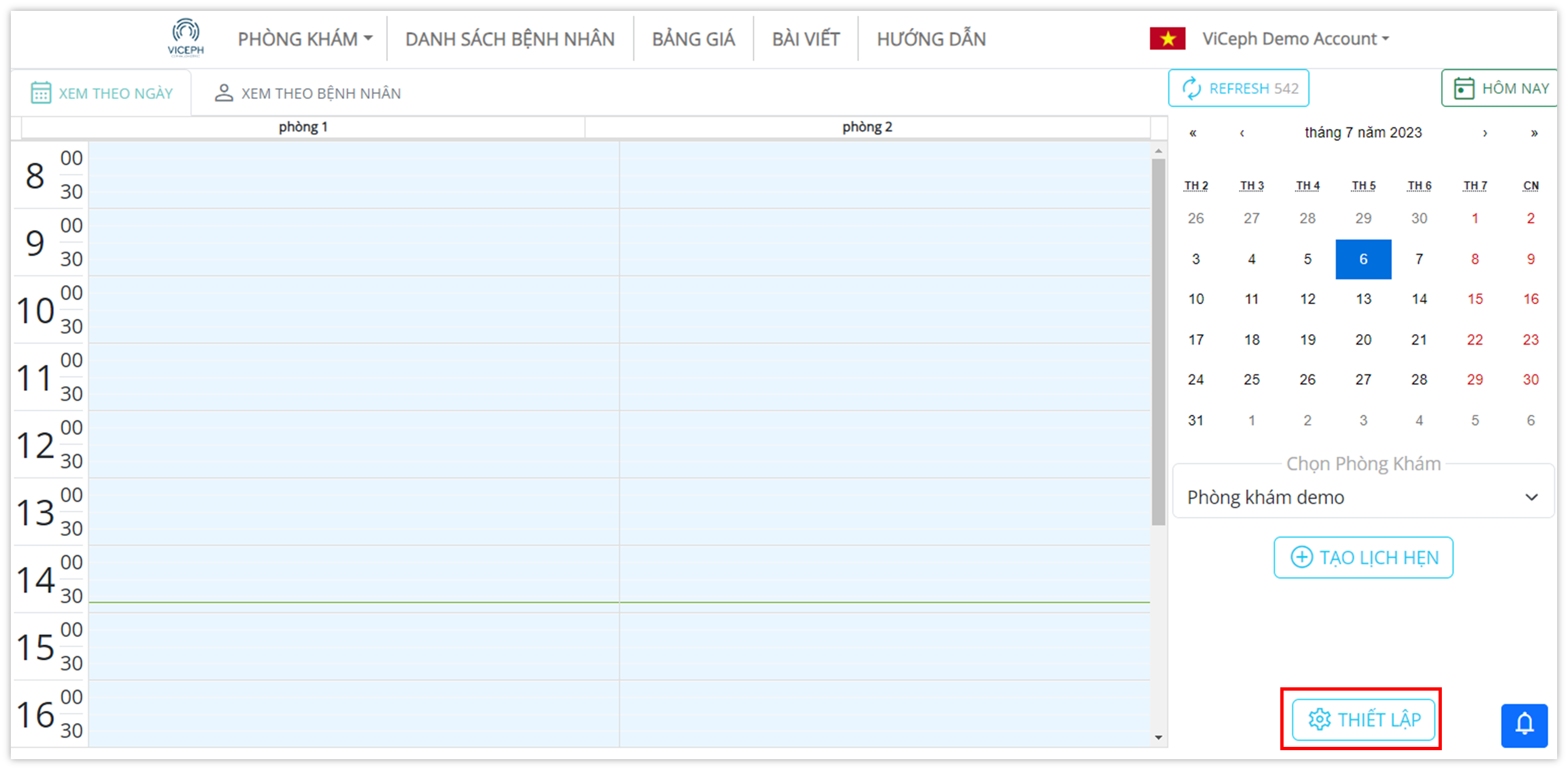Select the highlighted date 6 in calendar
The height and width of the screenshot is (770, 1568).
coord(1363,259)
